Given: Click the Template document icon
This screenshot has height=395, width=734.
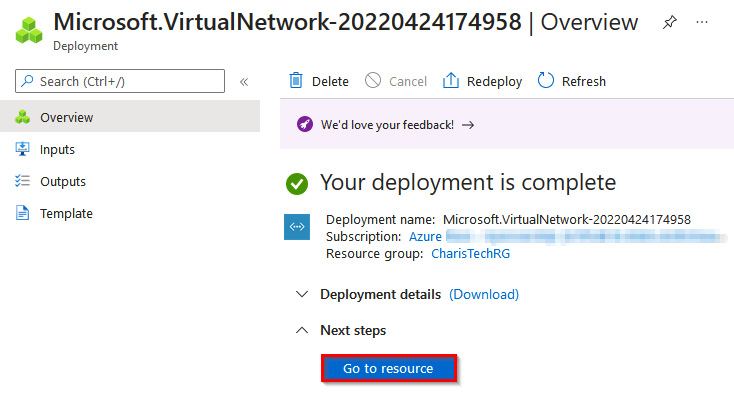Looking at the screenshot, I should 22,213.
